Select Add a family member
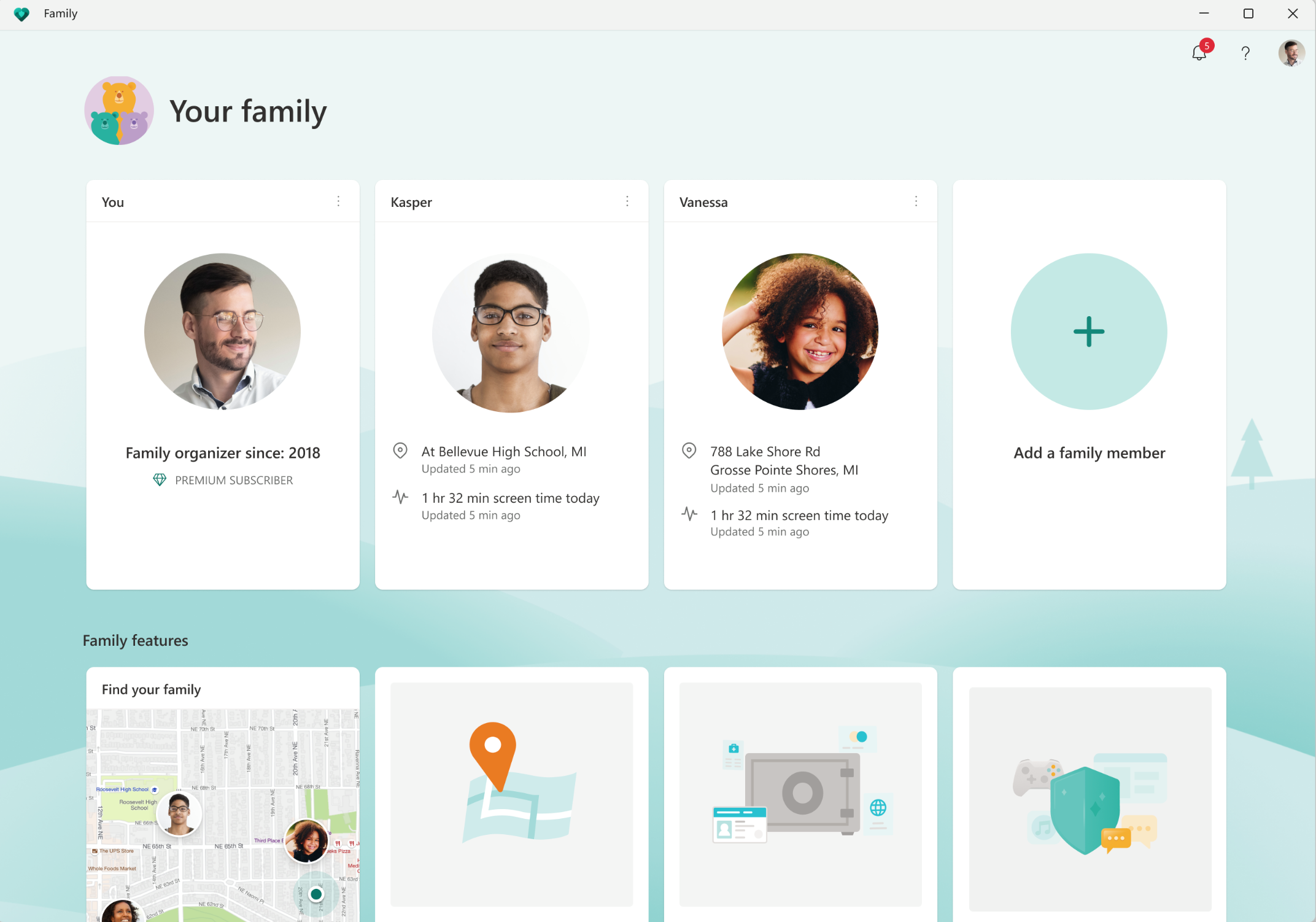This screenshot has width=1316, height=922. tap(1088, 331)
